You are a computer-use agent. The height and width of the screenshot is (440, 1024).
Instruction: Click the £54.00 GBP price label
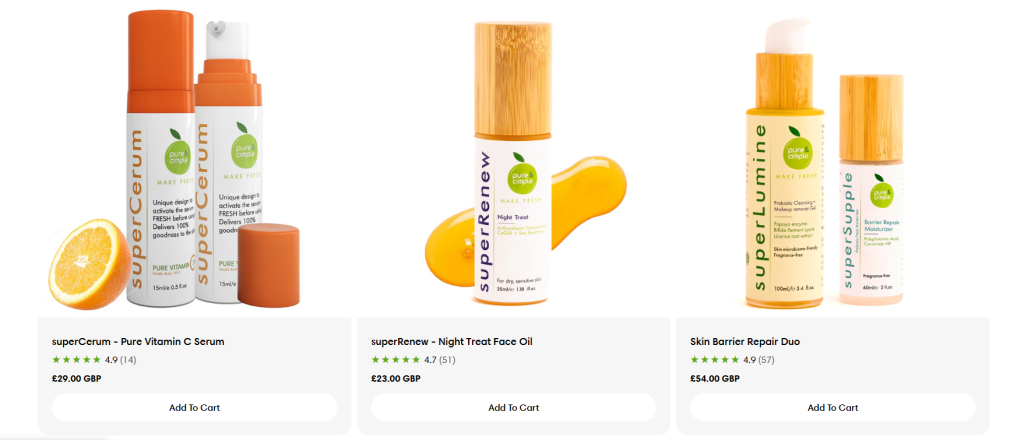click(x=714, y=378)
